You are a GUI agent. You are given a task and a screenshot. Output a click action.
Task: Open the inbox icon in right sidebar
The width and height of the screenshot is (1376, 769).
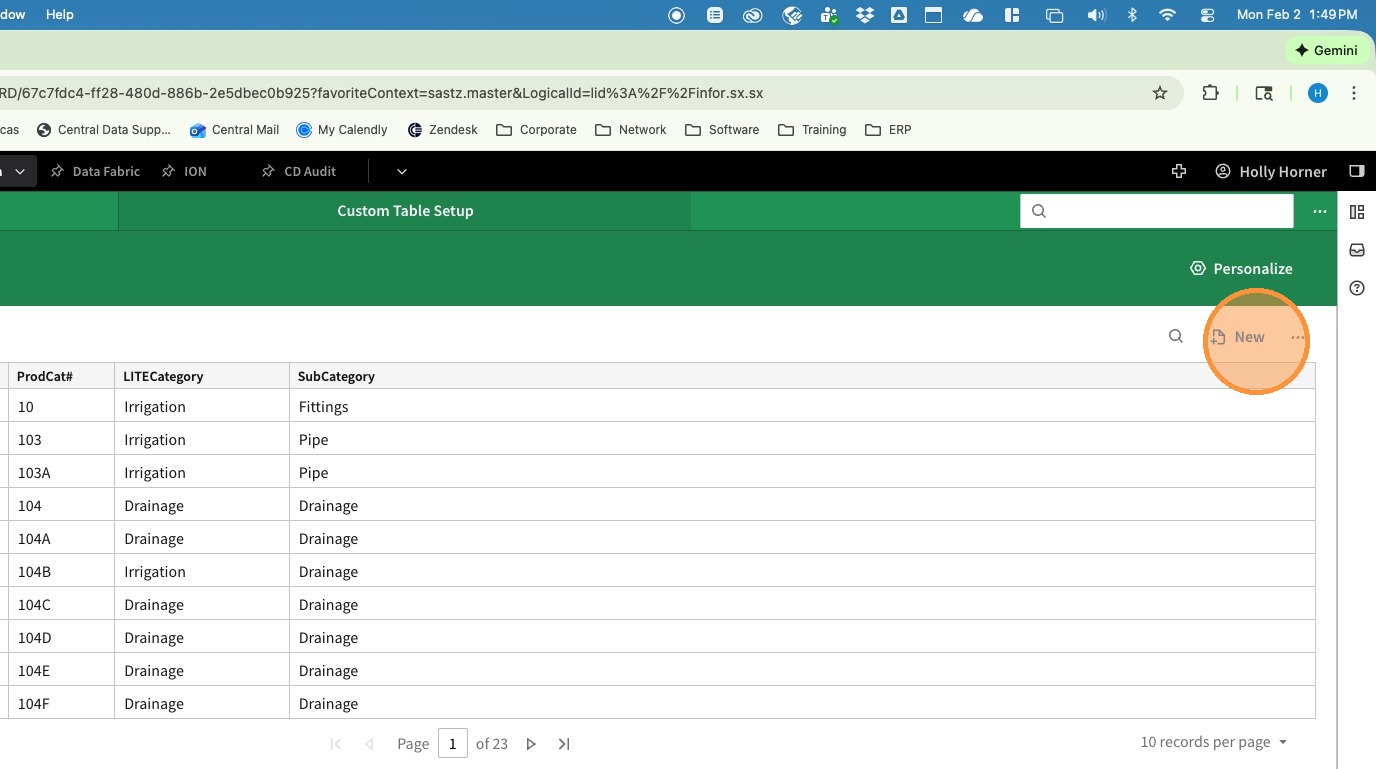pos(1357,250)
